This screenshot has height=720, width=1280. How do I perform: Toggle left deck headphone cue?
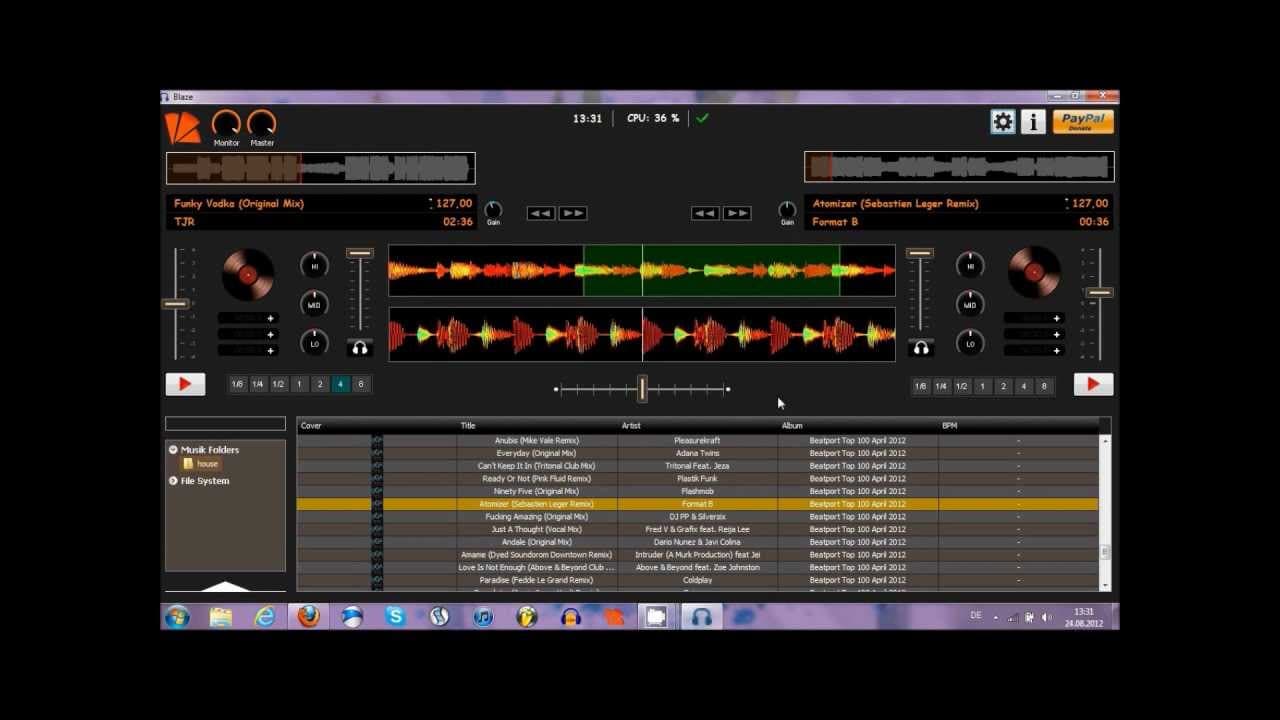coord(360,348)
